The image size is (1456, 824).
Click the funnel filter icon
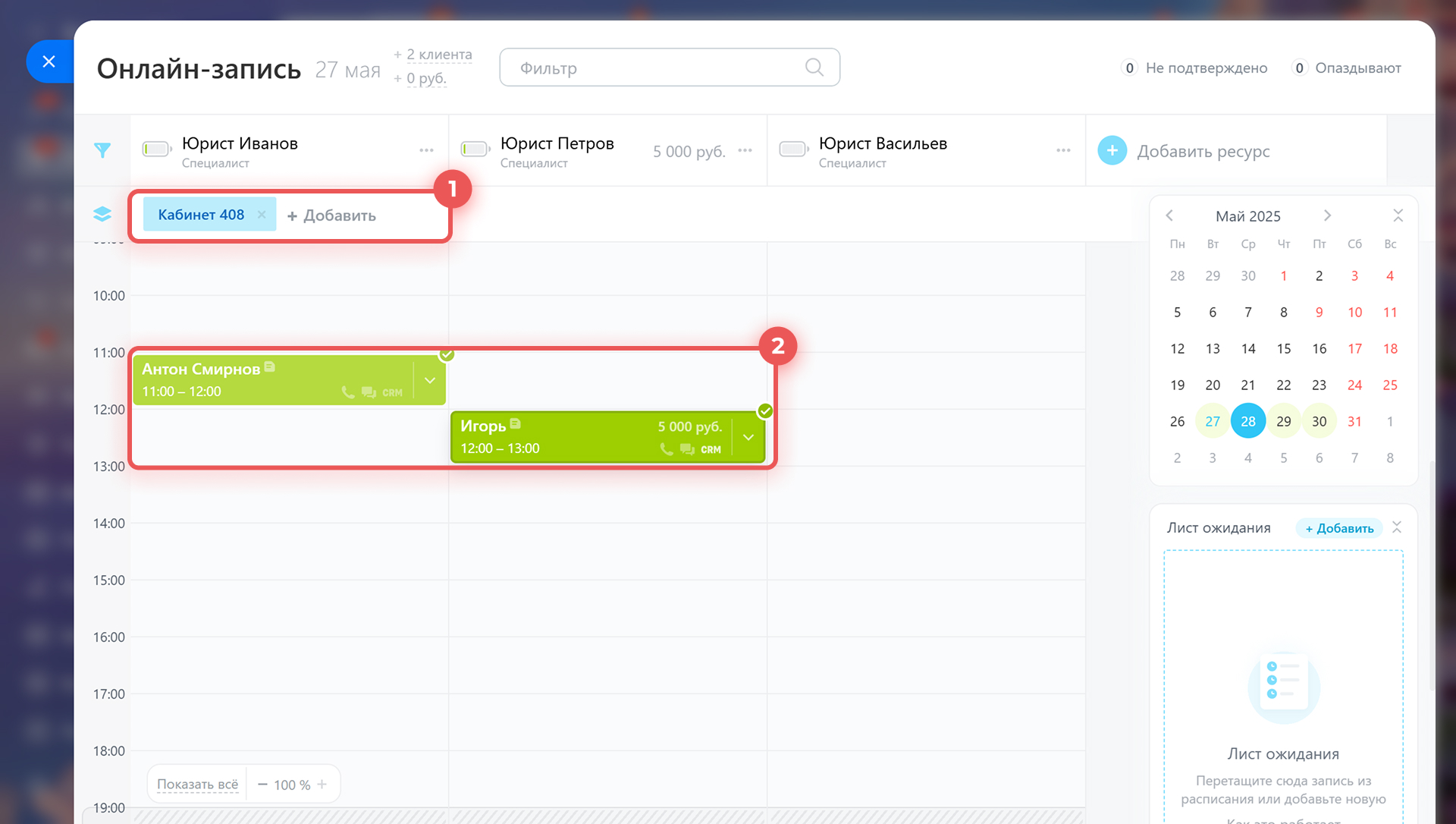click(102, 150)
